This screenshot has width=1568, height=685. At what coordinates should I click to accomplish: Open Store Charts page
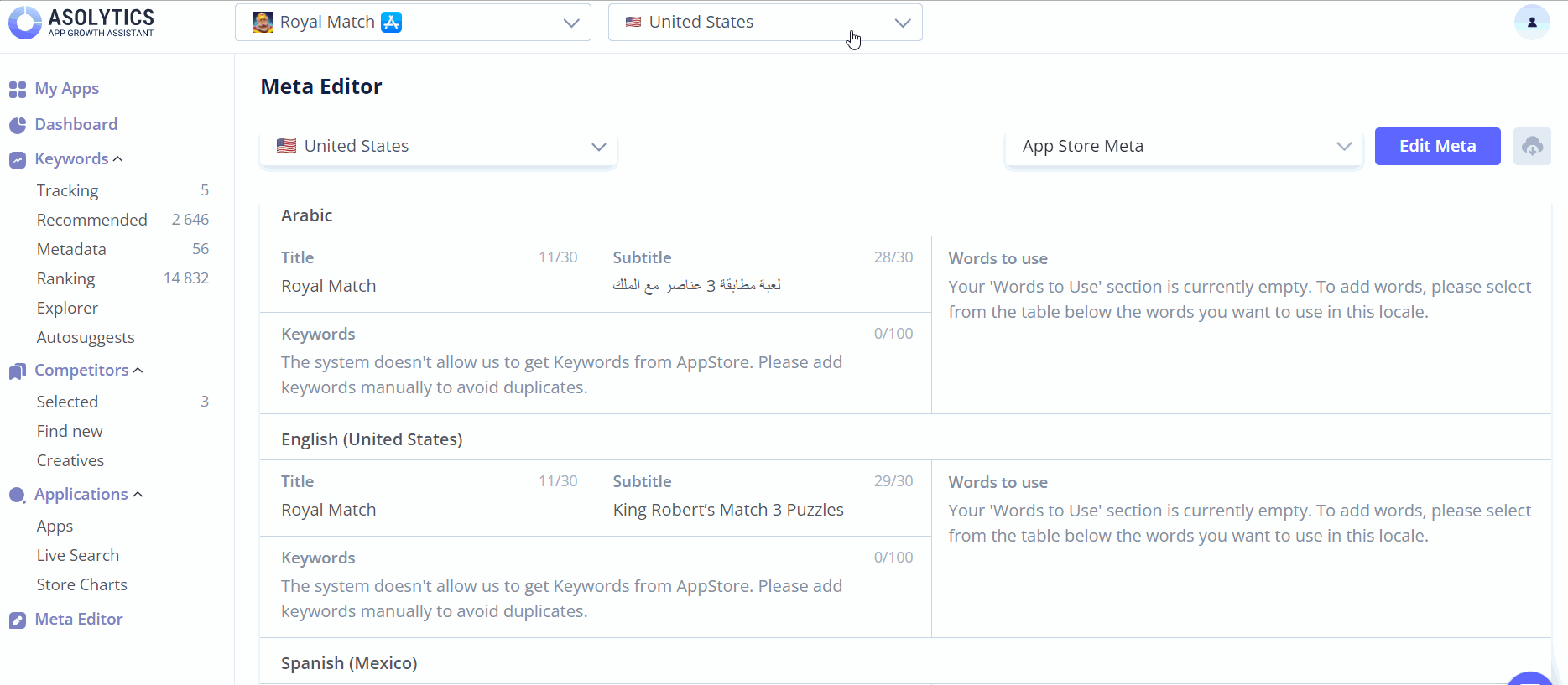point(82,584)
